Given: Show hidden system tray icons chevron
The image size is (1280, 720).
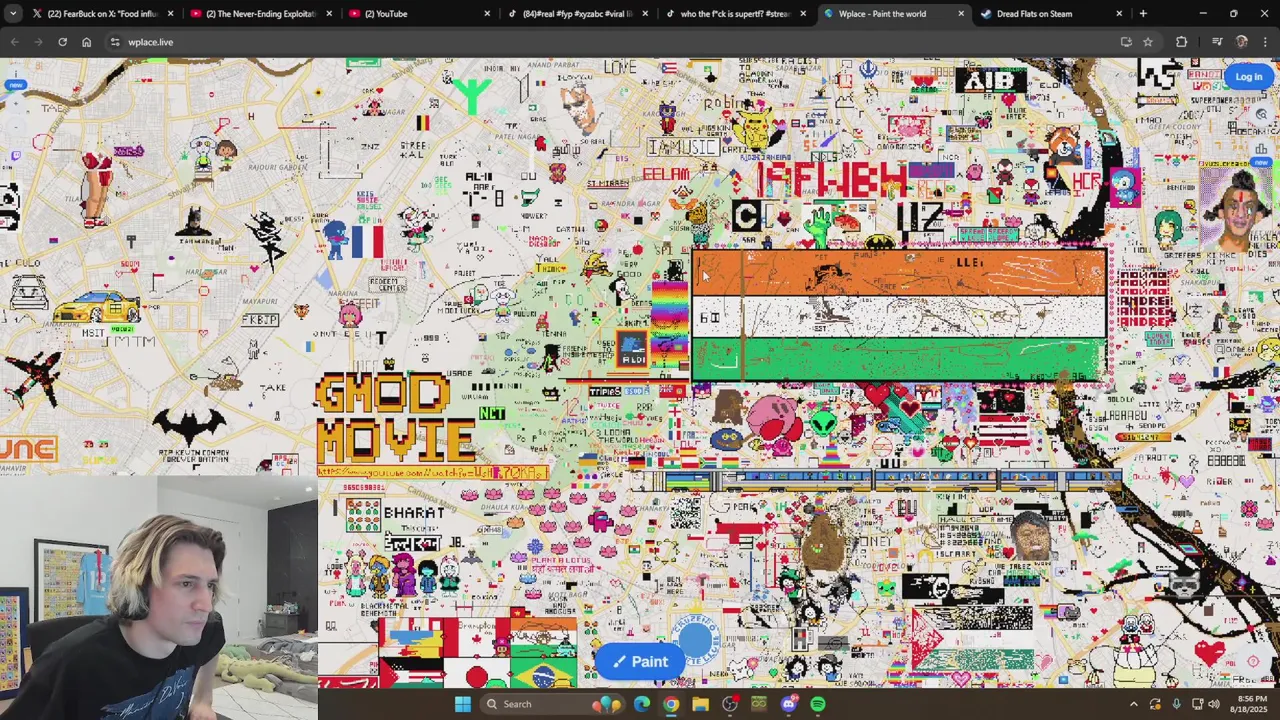Looking at the screenshot, I should [1133, 704].
